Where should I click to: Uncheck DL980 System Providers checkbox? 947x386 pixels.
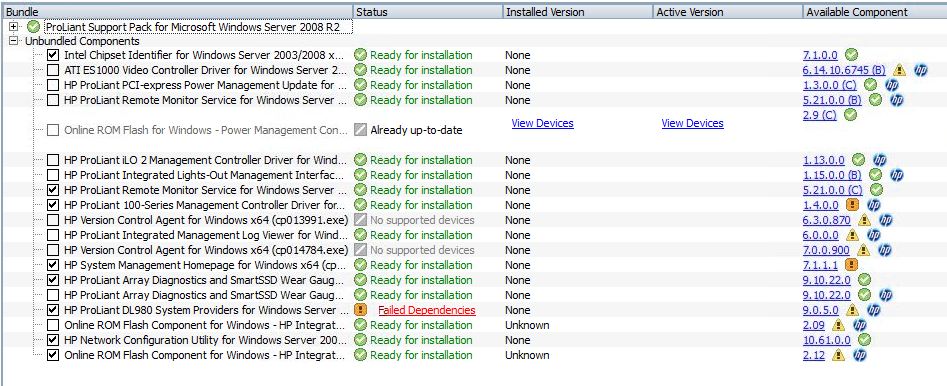pyautogui.click(x=53, y=310)
